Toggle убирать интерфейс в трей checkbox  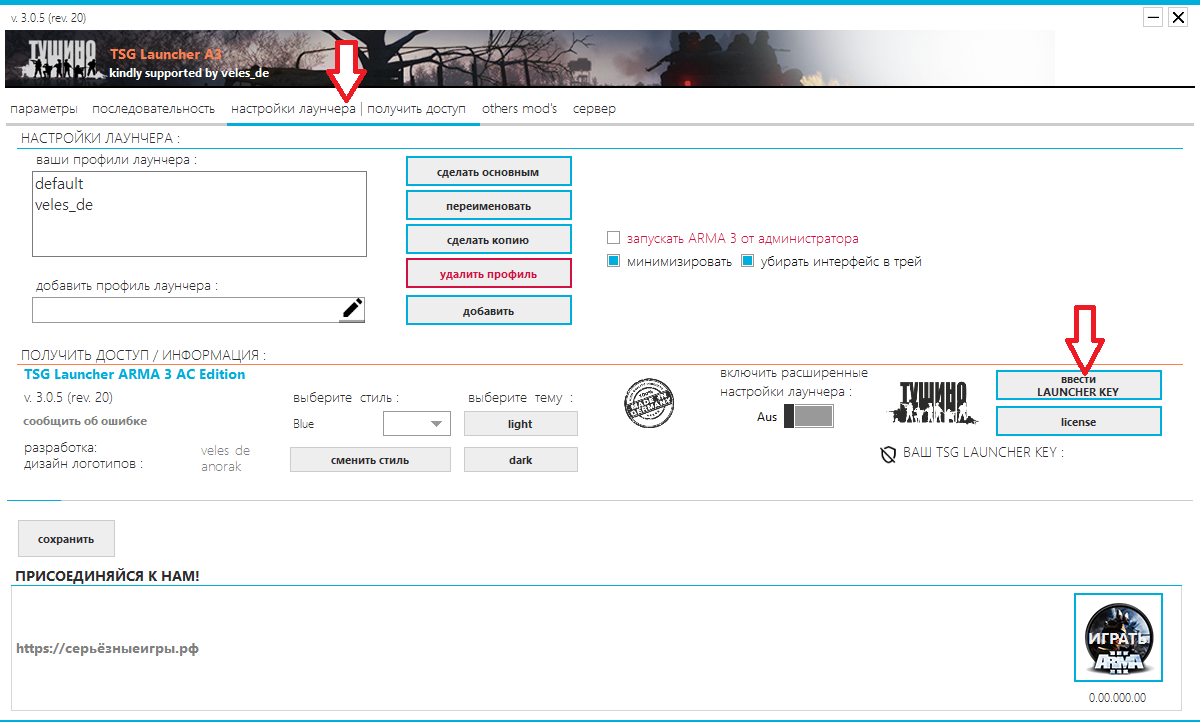[748, 262]
